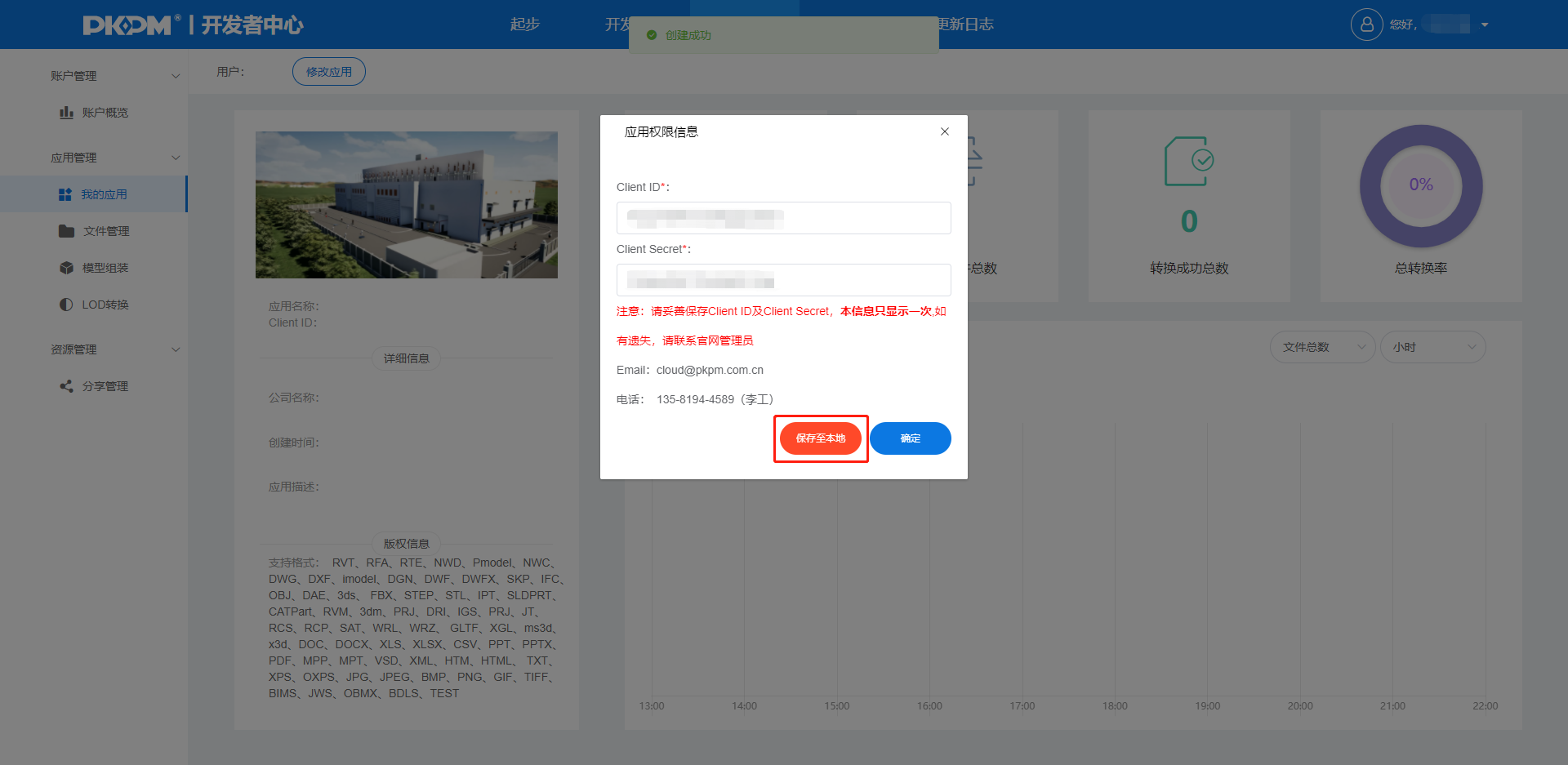1568x765 pixels.
Task: Expand the user account dropdown arrow
Action: 1486,24
